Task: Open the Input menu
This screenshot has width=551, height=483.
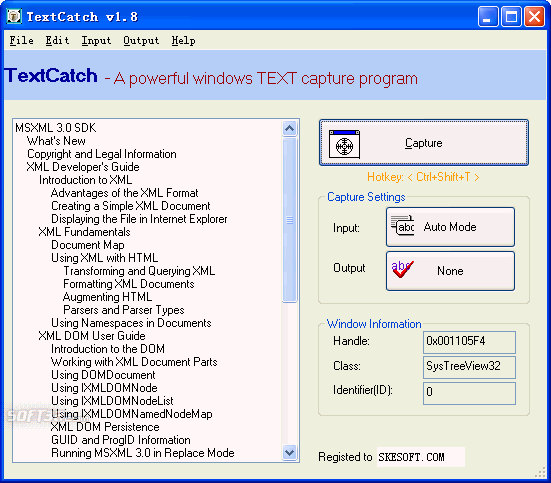Action: (x=96, y=40)
